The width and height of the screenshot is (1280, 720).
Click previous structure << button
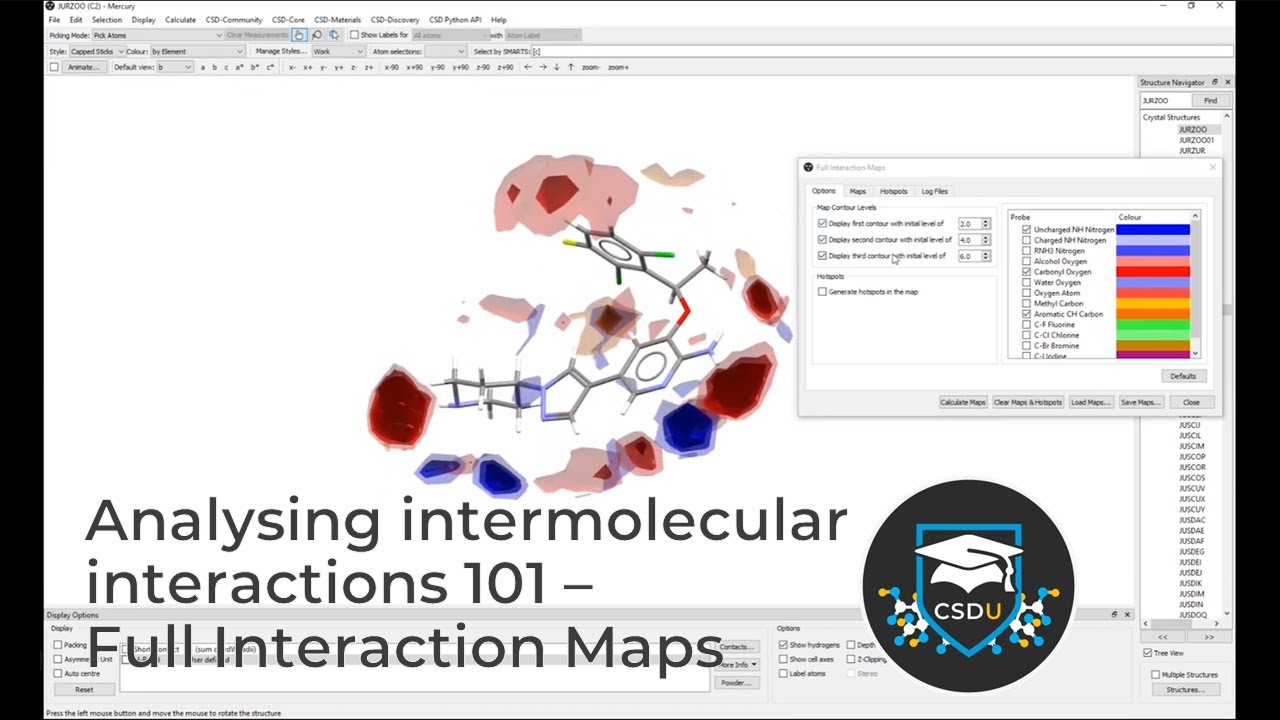pyautogui.click(x=1163, y=636)
